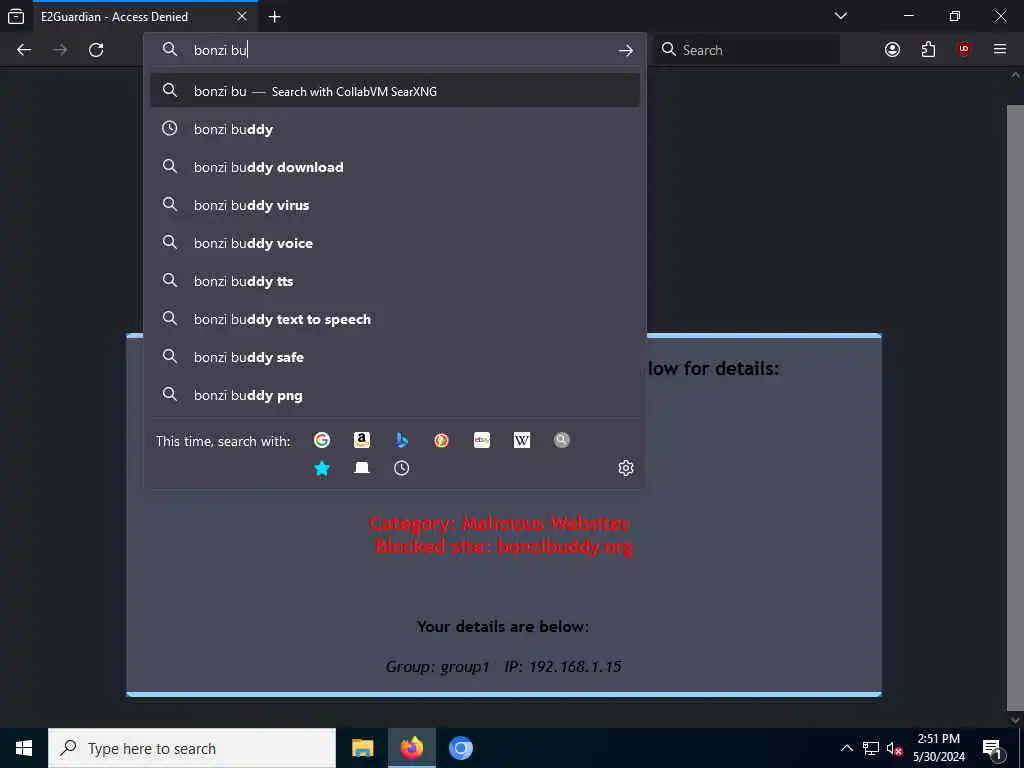Select the E2Guardian - Access Denied tab
1024x768 pixels.
click(x=145, y=16)
